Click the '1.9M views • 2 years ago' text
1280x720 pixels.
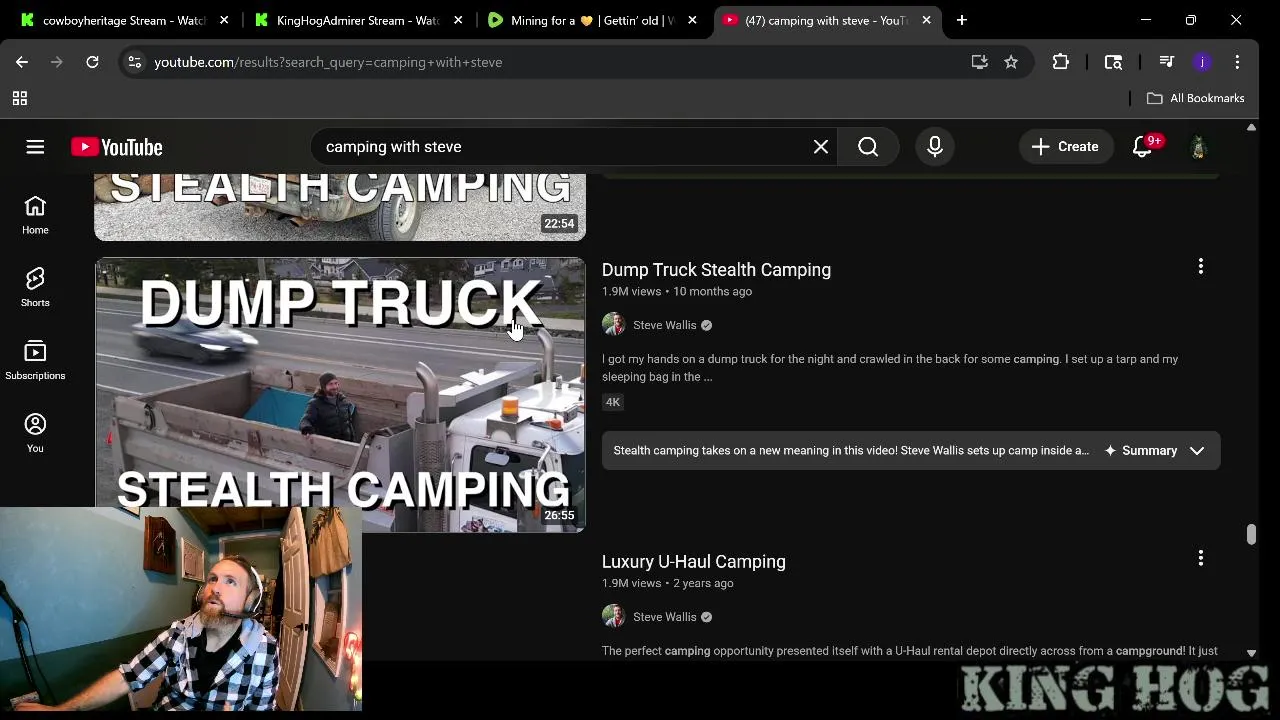click(x=667, y=584)
